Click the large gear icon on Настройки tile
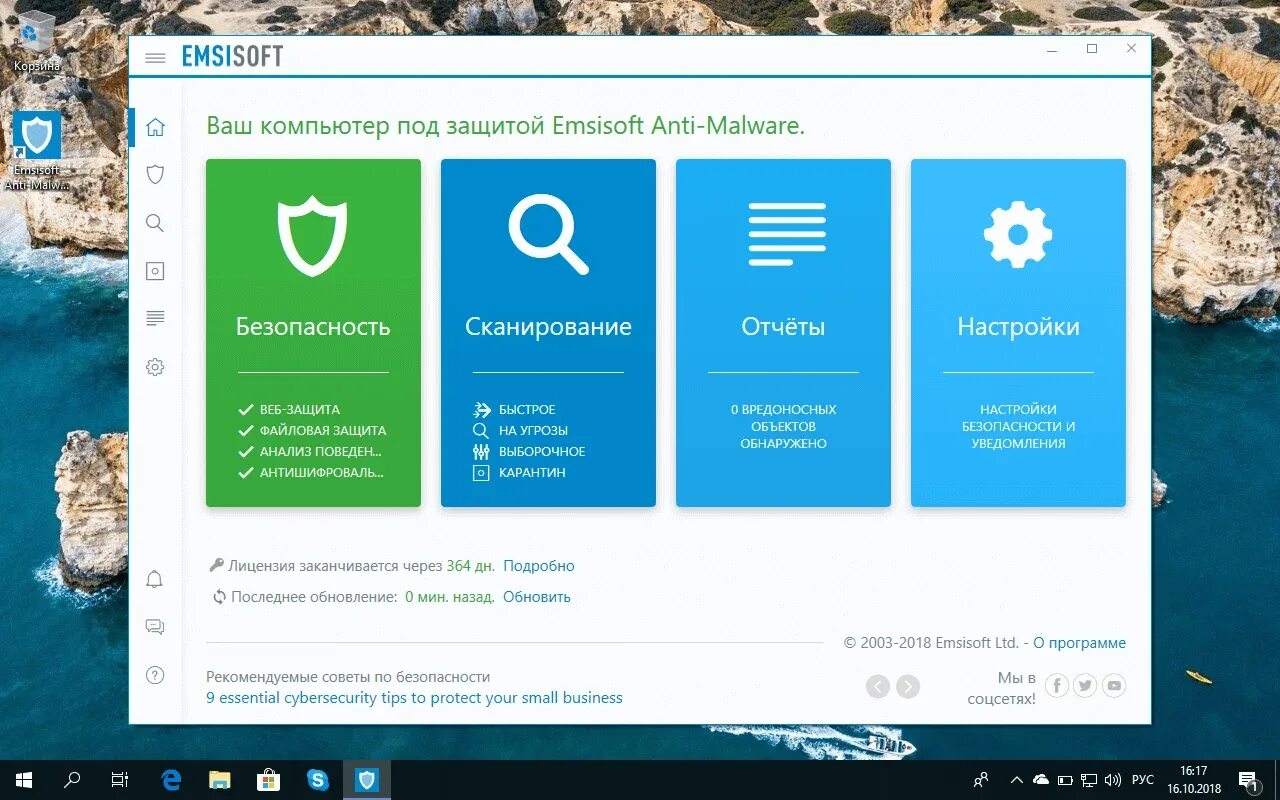 pos(1018,234)
